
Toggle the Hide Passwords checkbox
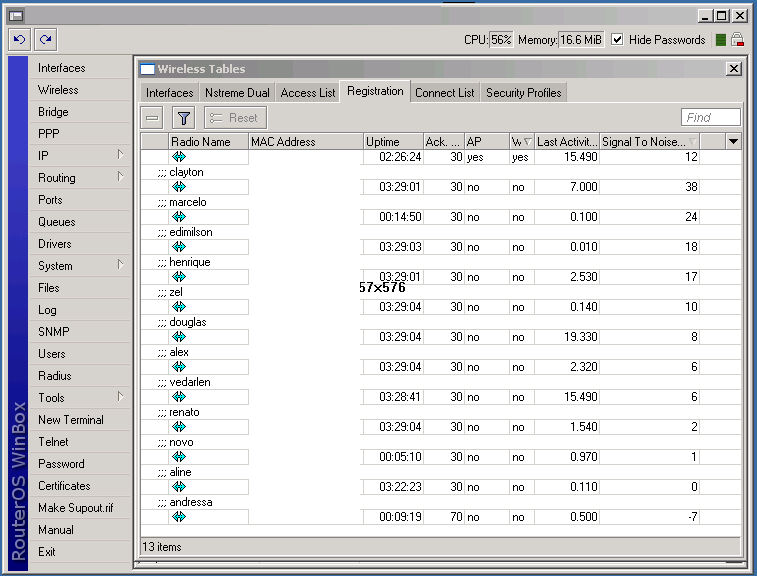click(x=617, y=40)
